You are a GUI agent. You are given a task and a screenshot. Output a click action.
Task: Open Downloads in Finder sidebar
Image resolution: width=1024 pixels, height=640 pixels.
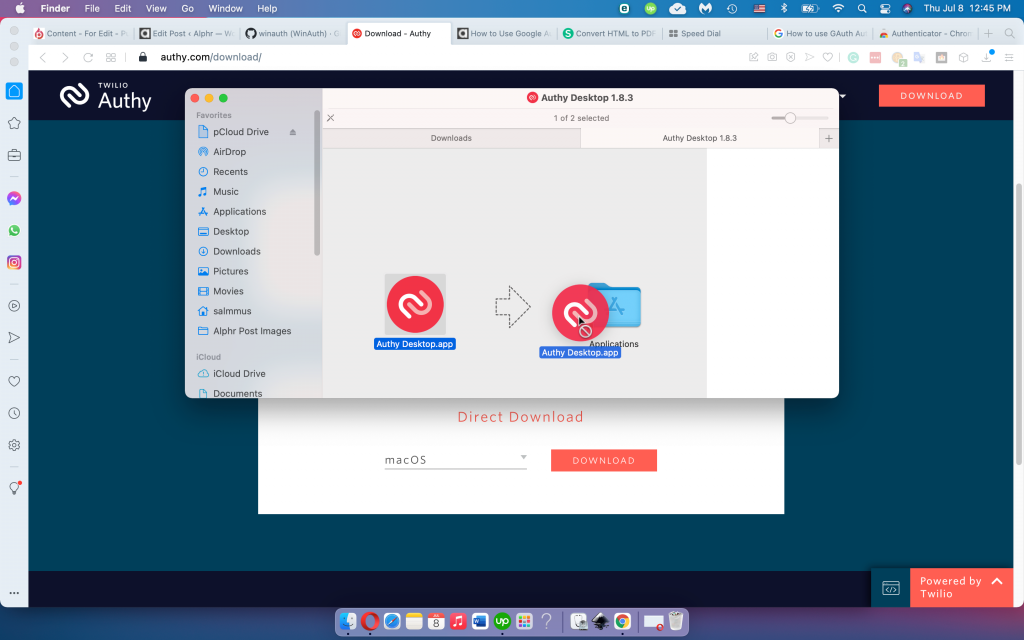coord(236,251)
